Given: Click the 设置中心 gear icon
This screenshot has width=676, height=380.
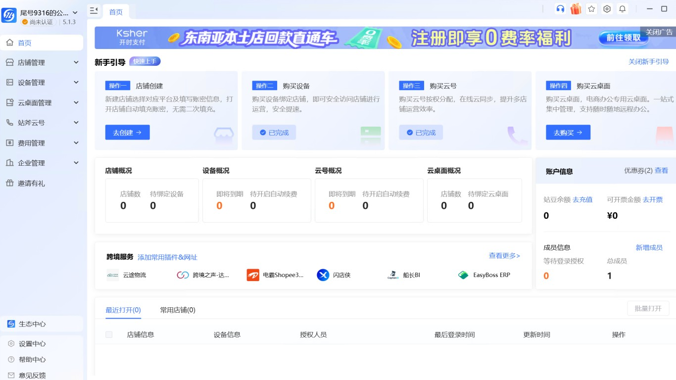Looking at the screenshot, I should tap(11, 344).
